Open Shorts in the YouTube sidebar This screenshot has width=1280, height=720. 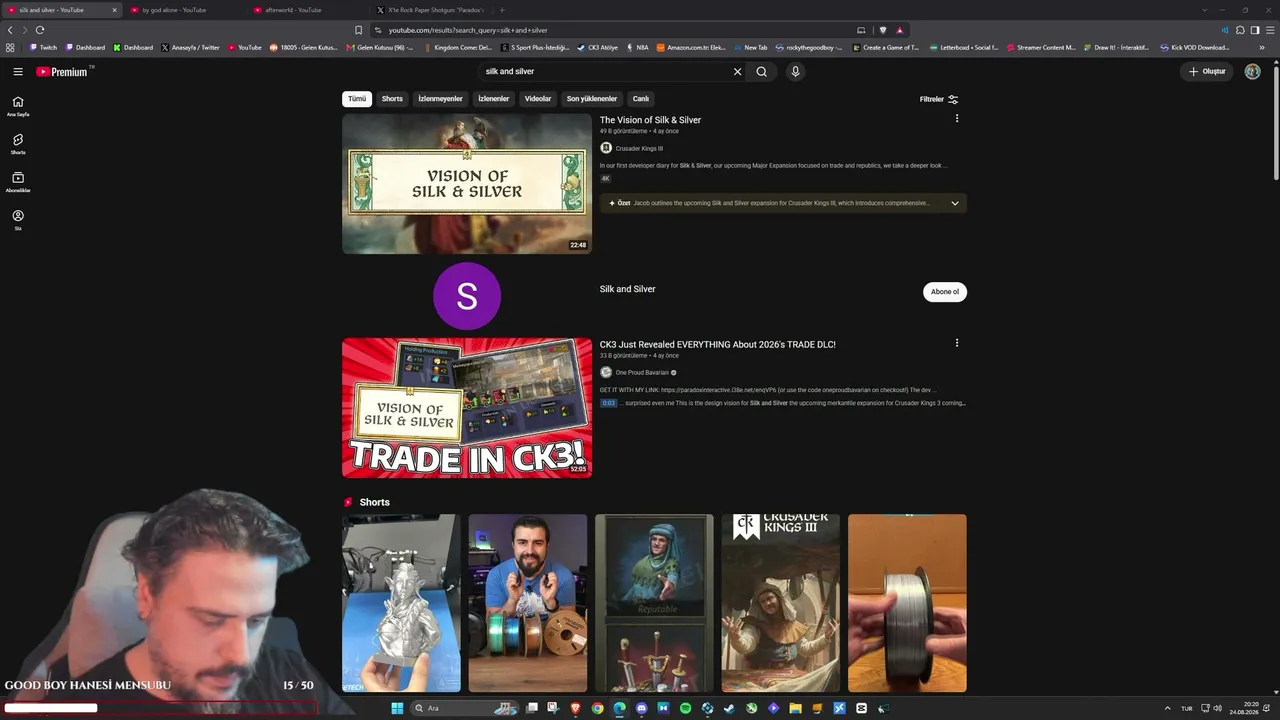click(x=18, y=144)
